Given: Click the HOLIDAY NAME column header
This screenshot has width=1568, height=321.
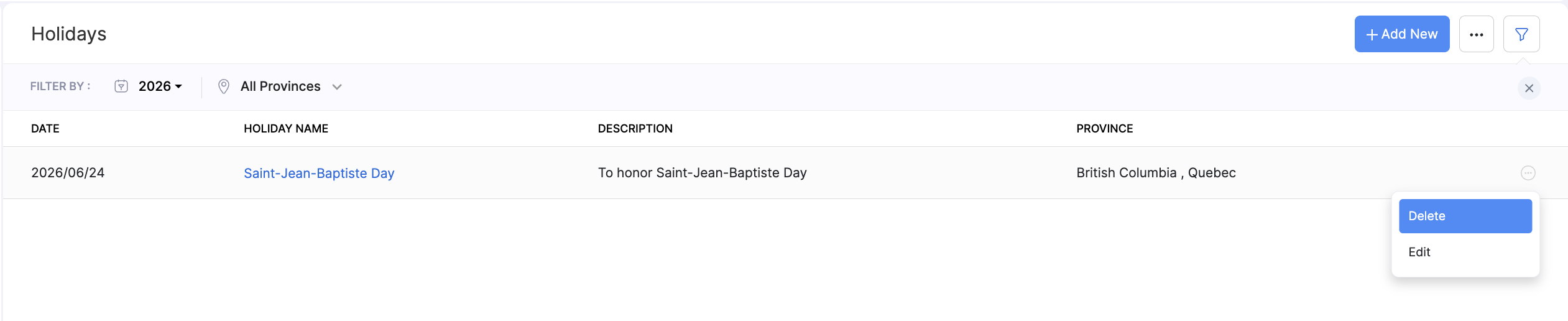Looking at the screenshot, I should click(x=285, y=129).
